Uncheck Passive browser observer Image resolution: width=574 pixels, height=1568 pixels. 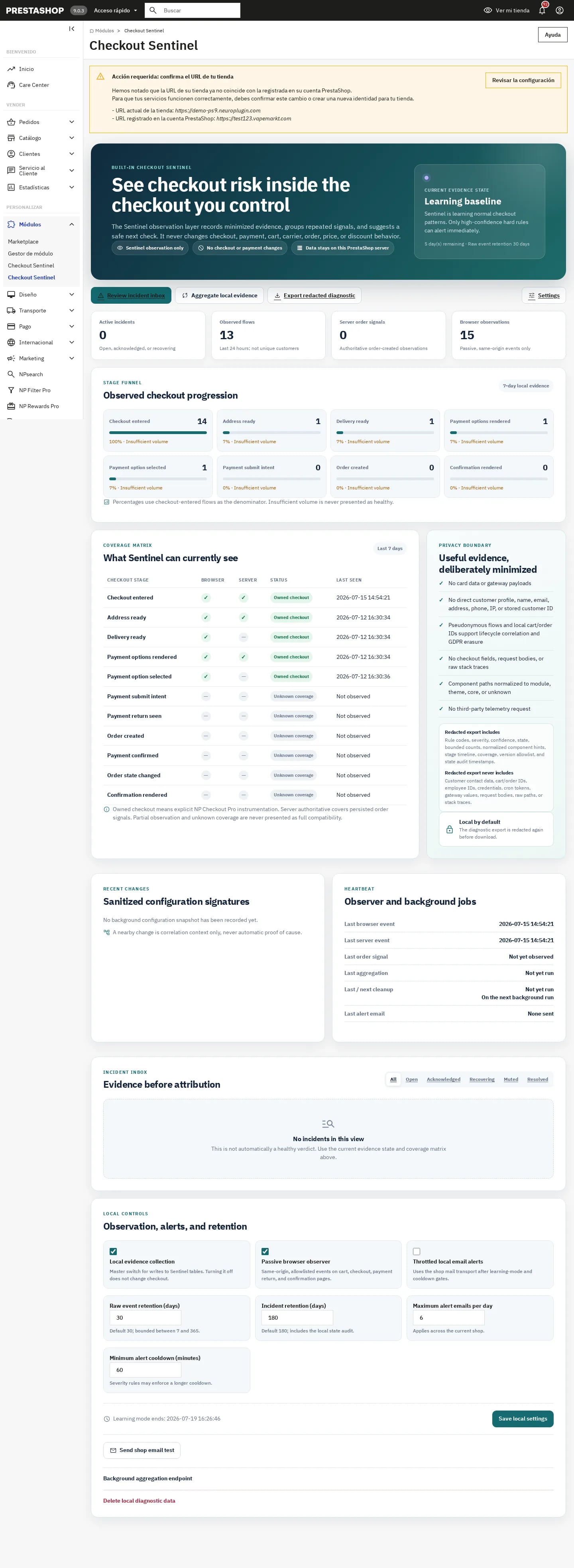(x=265, y=1252)
